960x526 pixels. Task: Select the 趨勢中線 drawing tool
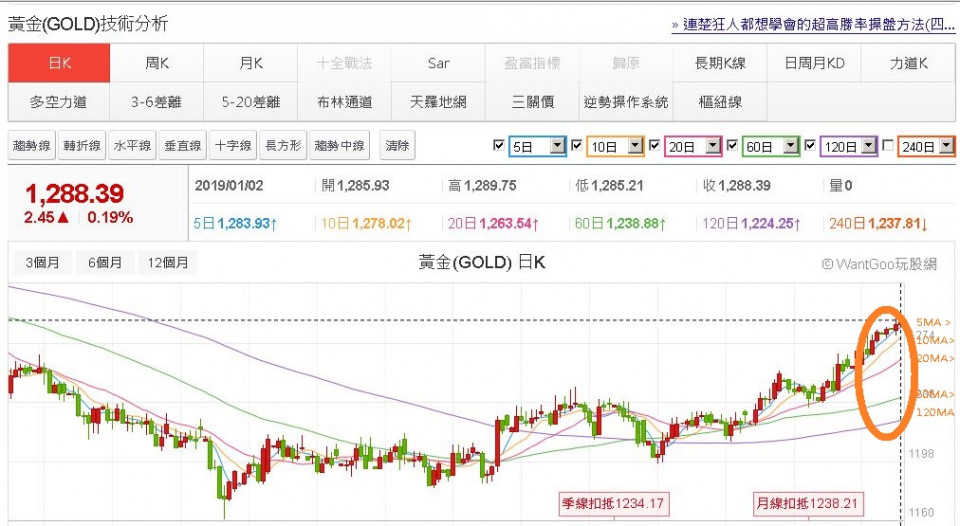(339, 146)
